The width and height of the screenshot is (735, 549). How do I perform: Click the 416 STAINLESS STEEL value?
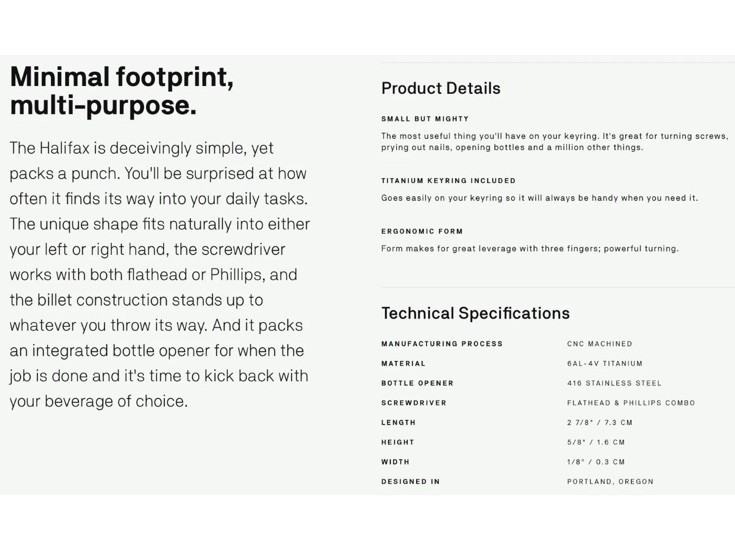614,383
